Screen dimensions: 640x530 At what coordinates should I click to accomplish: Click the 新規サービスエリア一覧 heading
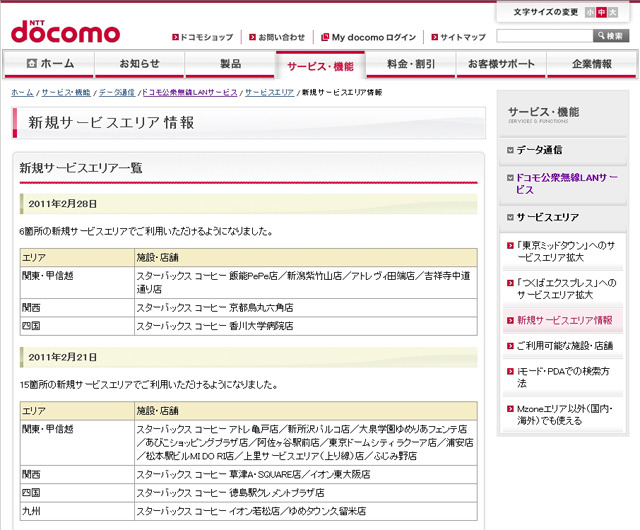coord(81,168)
